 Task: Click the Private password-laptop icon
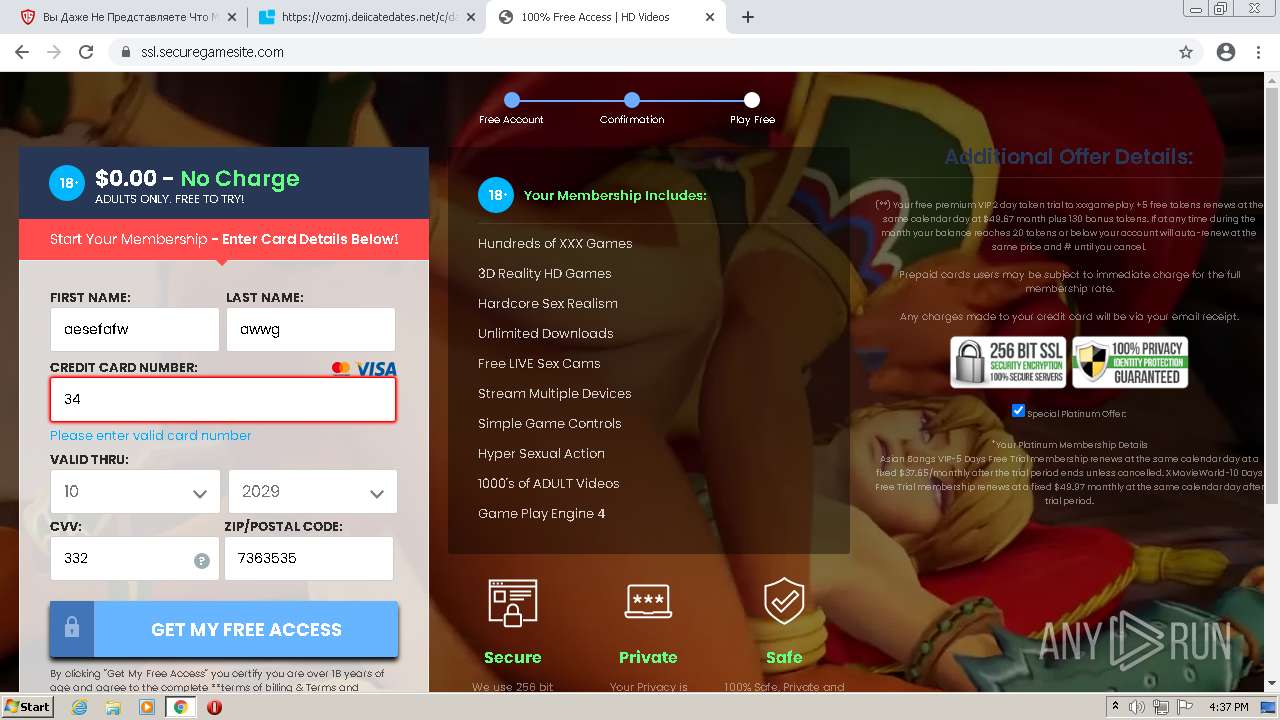point(648,601)
